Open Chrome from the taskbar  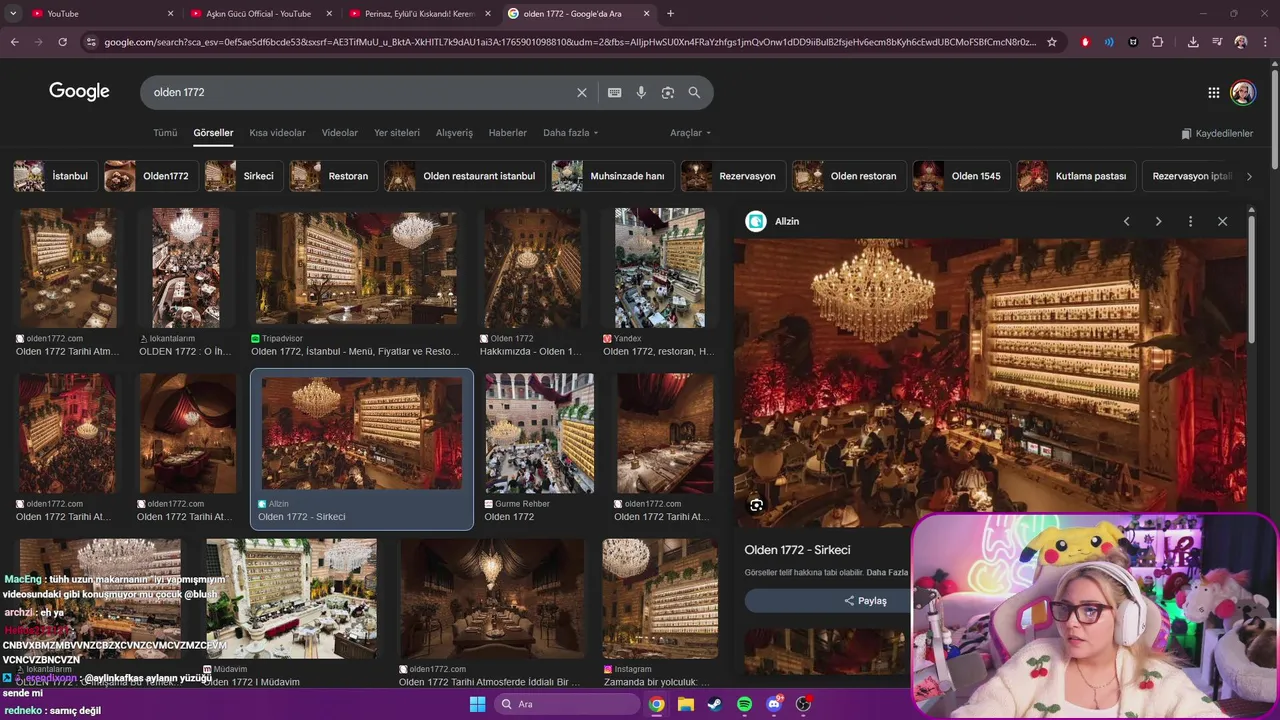656,704
